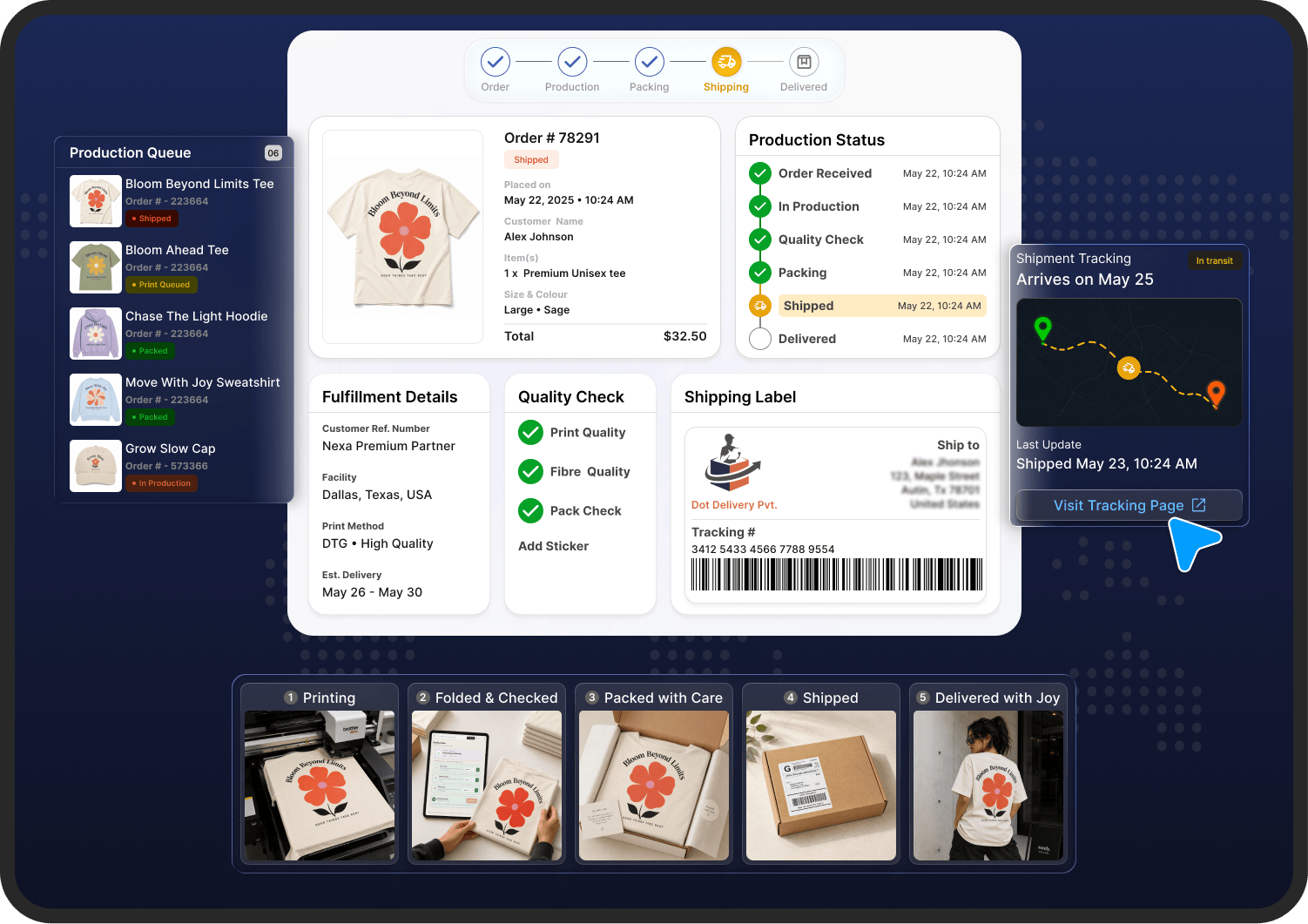The height and width of the screenshot is (924, 1308).
Task: Click tracking number 3412 5433 4566 7788 9554
Action: point(763,550)
